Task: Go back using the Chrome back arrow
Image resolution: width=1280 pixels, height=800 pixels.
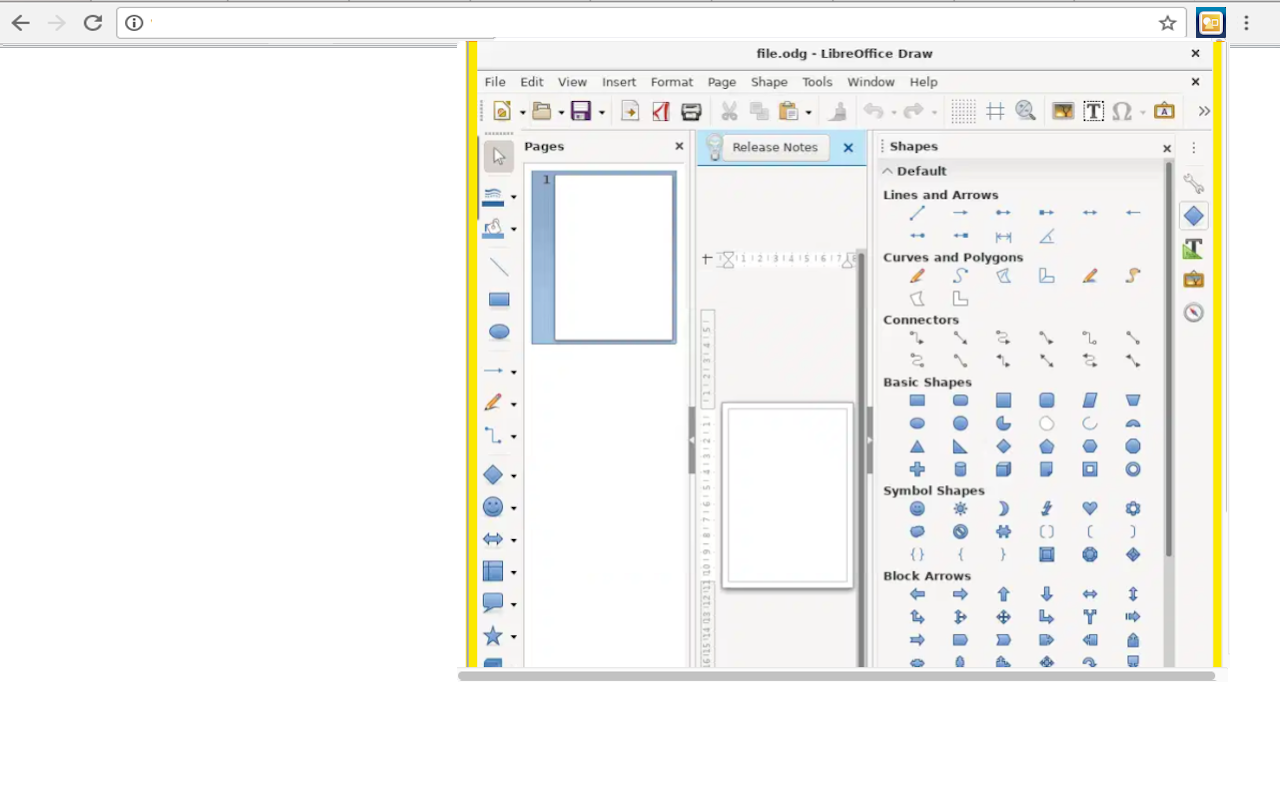Action: coord(20,23)
